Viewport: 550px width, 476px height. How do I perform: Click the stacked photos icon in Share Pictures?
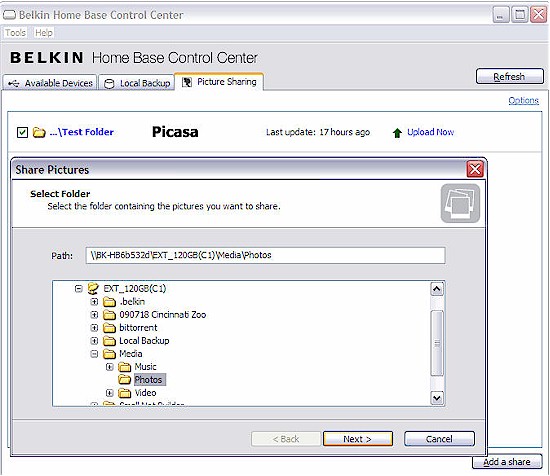point(460,203)
